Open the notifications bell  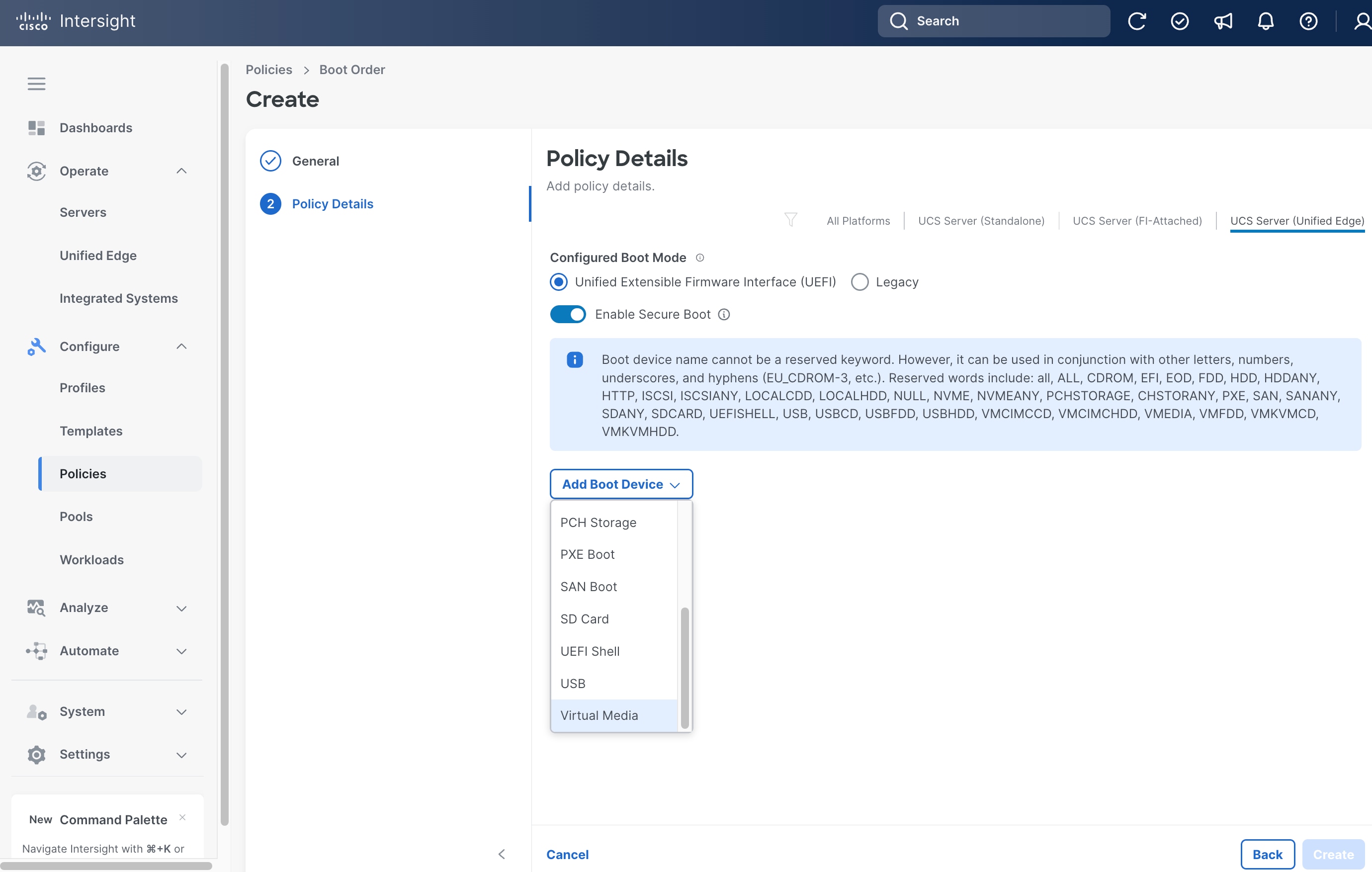pyautogui.click(x=1265, y=21)
